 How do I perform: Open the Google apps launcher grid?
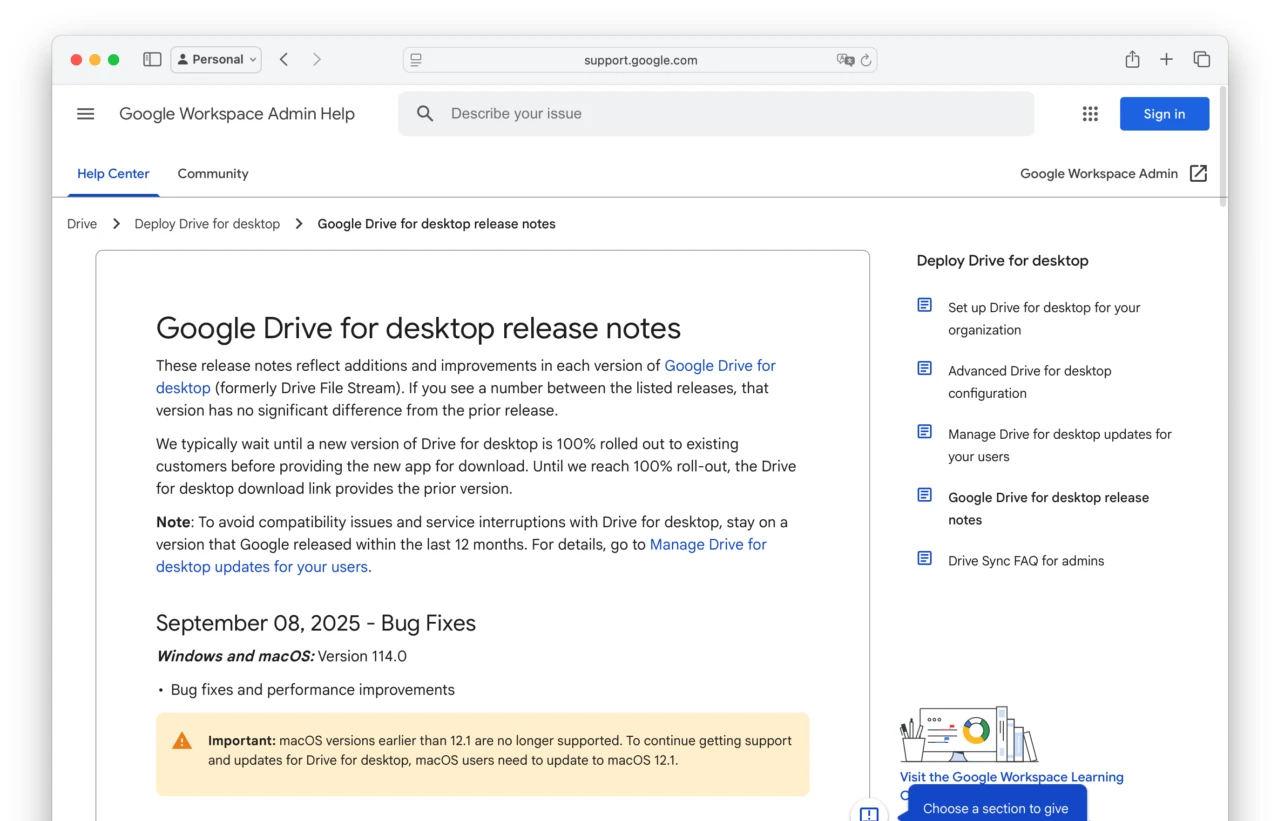tap(1090, 113)
